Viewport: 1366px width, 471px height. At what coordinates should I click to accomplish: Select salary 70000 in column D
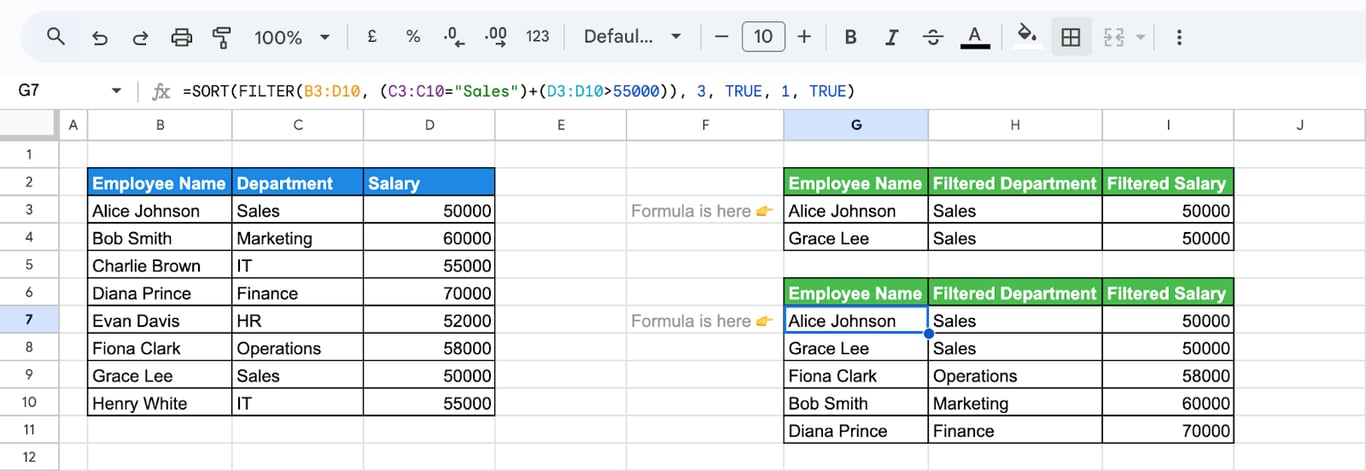pos(429,293)
